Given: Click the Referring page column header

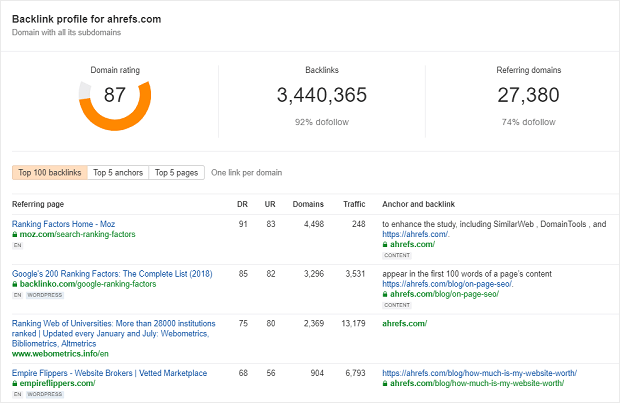Looking at the screenshot, I should (x=38, y=204).
